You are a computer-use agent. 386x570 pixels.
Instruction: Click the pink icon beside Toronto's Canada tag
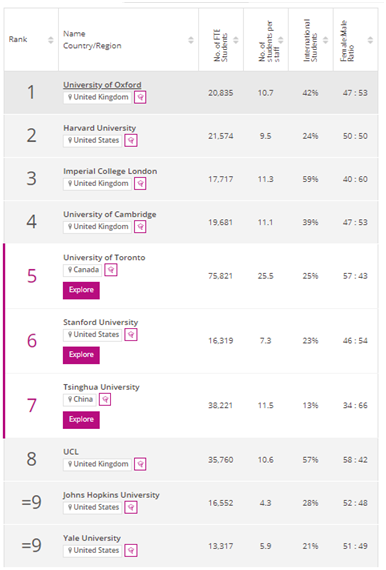(x=111, y=270)
